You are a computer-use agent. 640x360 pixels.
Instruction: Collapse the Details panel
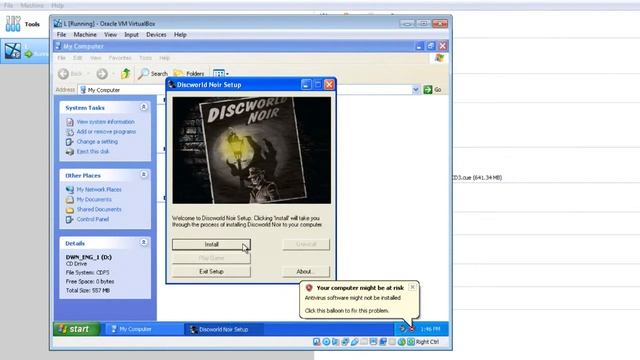tap(144, 242)
